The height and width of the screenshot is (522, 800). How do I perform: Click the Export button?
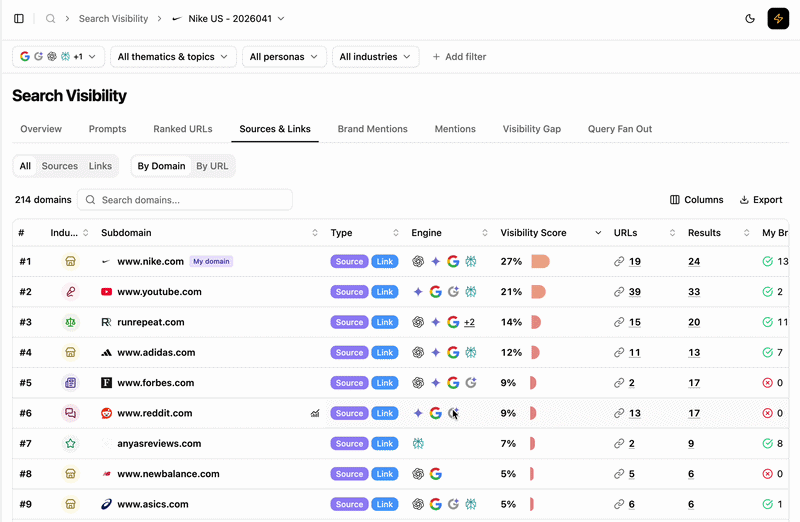coord(761,200)
